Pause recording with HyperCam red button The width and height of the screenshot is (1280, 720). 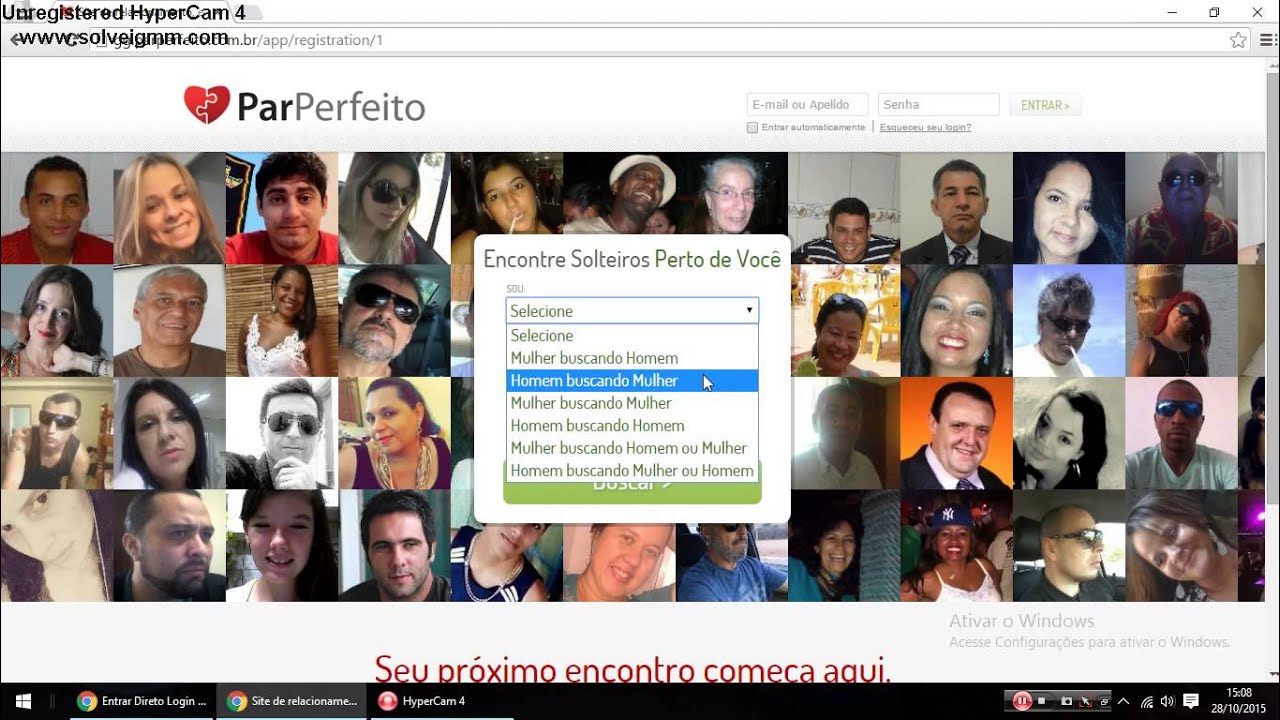tap(1021, 701)
